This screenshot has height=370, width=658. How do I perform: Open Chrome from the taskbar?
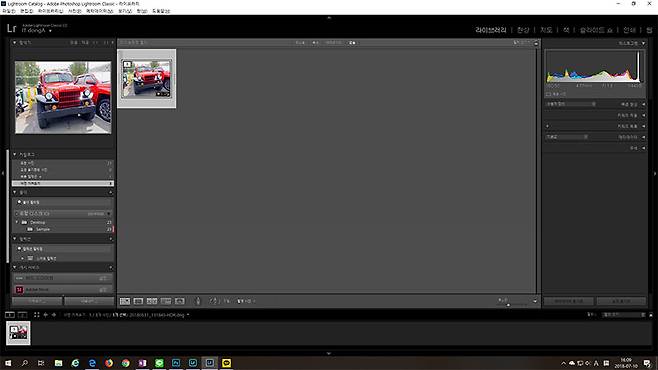pyautogui.click(x=125, y=363)
